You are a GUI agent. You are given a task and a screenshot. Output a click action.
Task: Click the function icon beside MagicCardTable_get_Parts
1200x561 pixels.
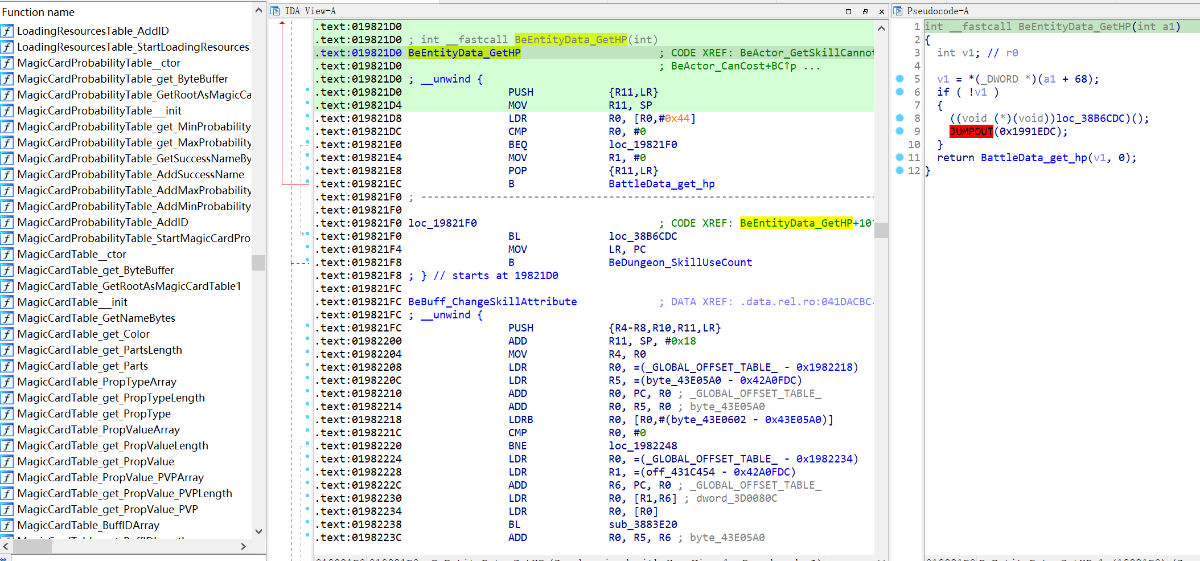tap(7, 366)
